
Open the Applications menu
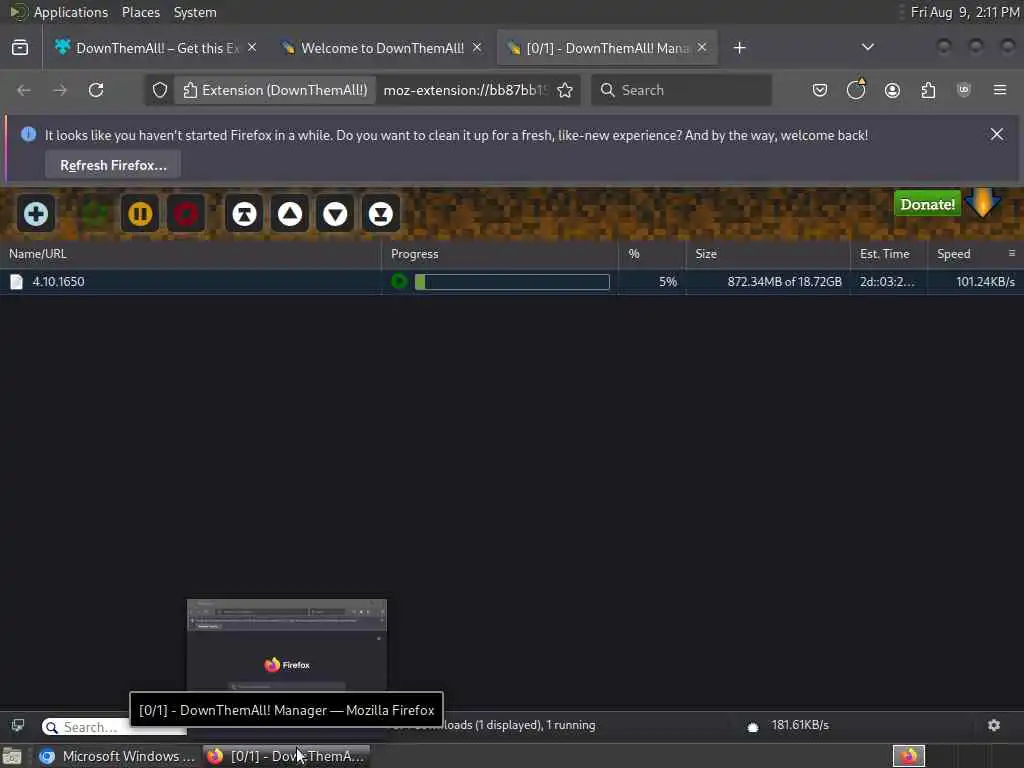[71, 12]
